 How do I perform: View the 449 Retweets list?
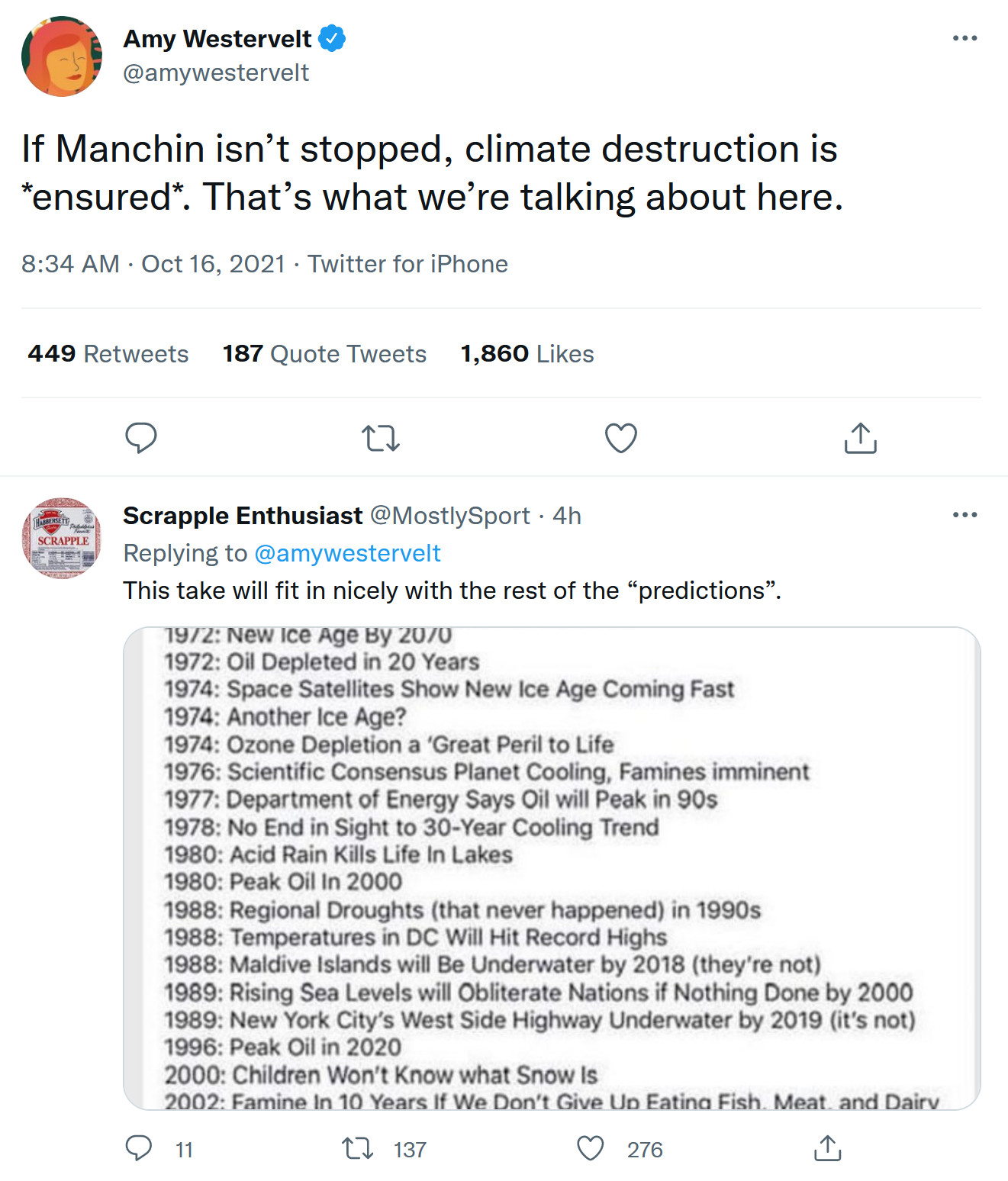[x=108, y=354]
